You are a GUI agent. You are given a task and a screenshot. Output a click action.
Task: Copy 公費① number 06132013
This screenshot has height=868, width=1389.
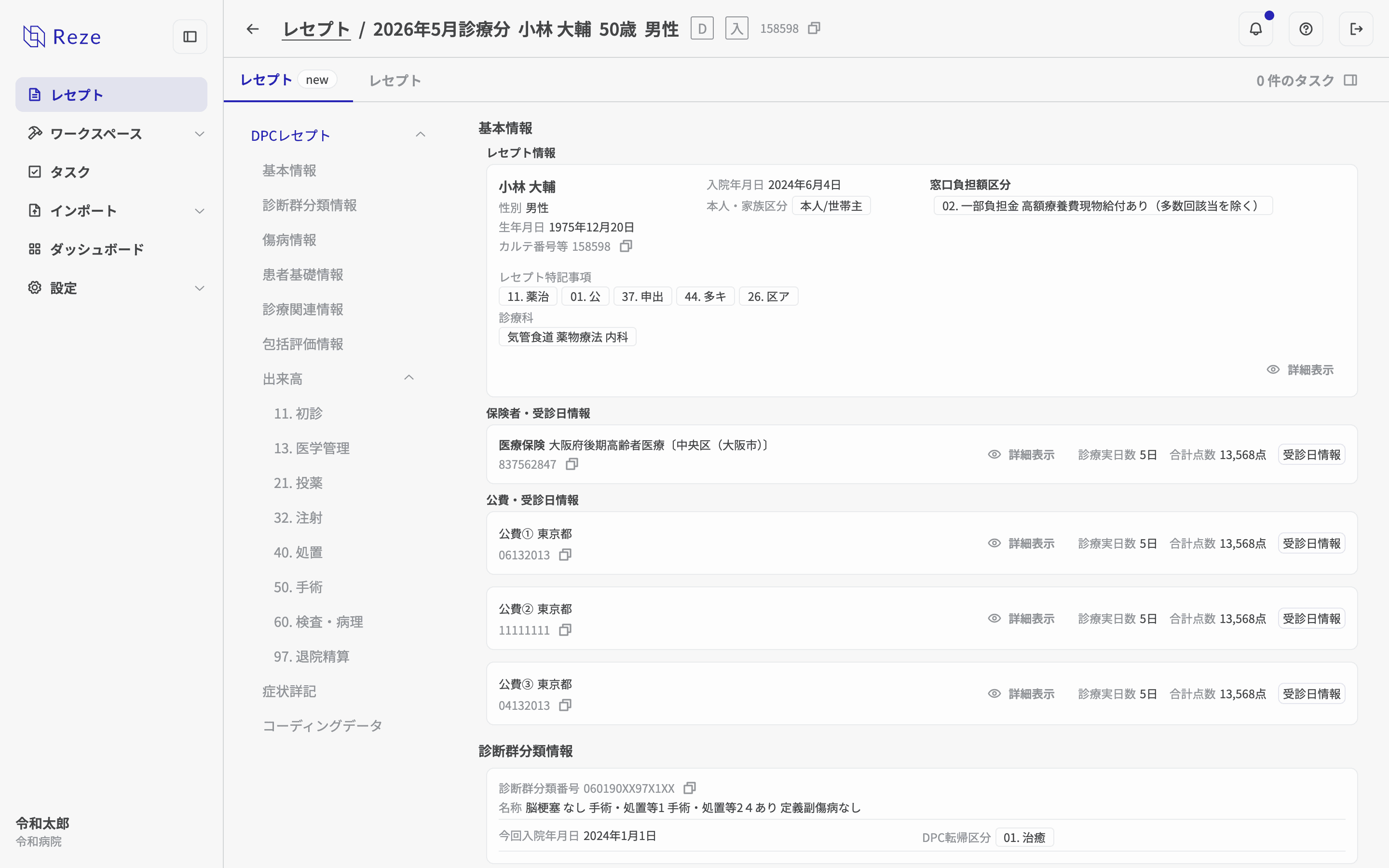point(565,555)
